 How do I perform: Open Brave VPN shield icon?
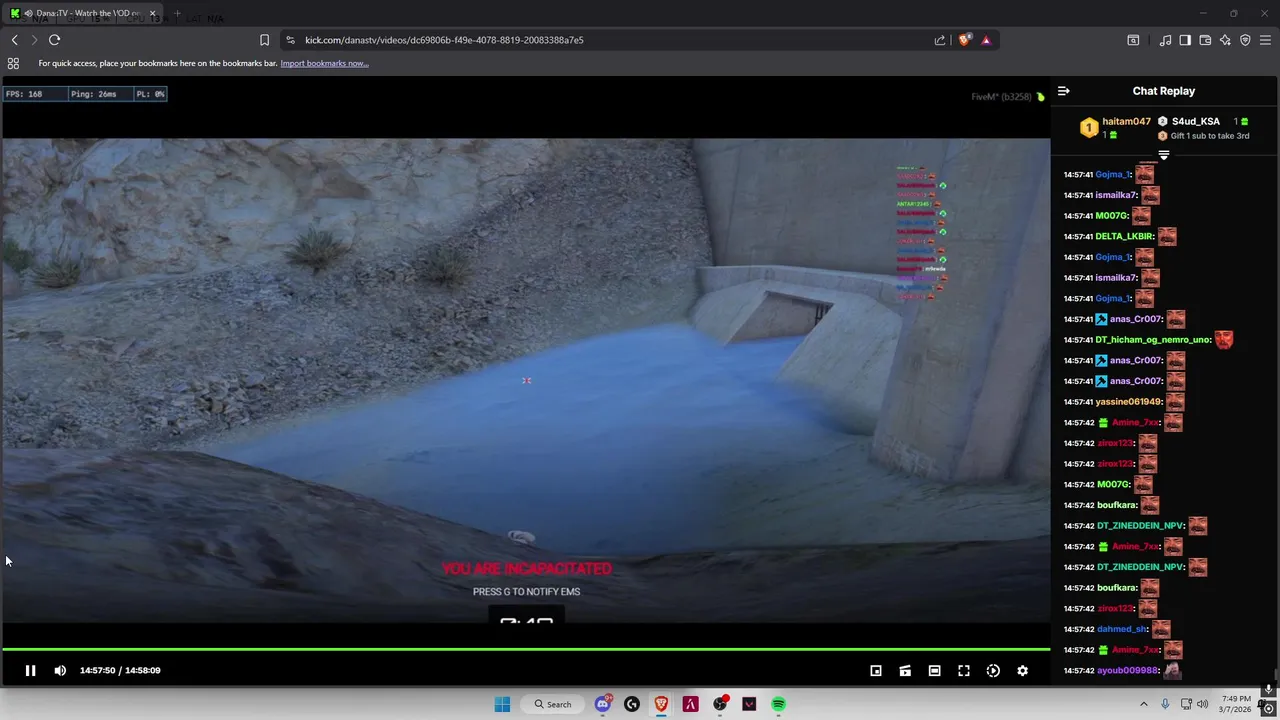1245,40
